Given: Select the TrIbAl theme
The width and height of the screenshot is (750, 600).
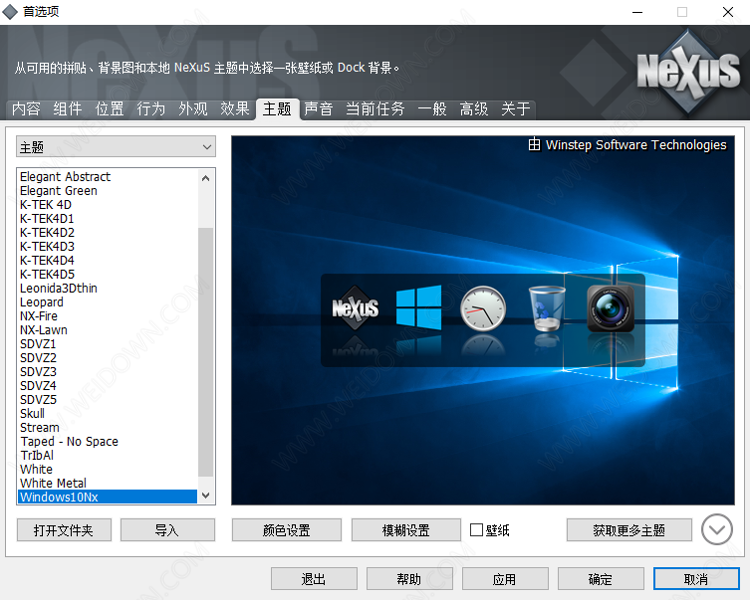Looking at the screenshot, I should 107,455.
